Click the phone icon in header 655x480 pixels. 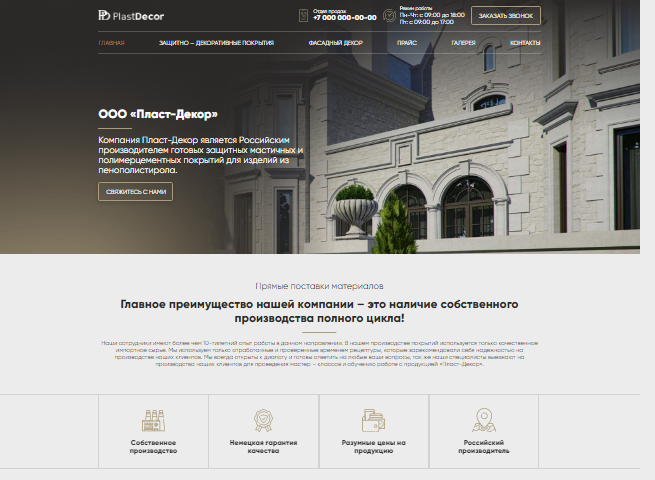tap(303, 16)
